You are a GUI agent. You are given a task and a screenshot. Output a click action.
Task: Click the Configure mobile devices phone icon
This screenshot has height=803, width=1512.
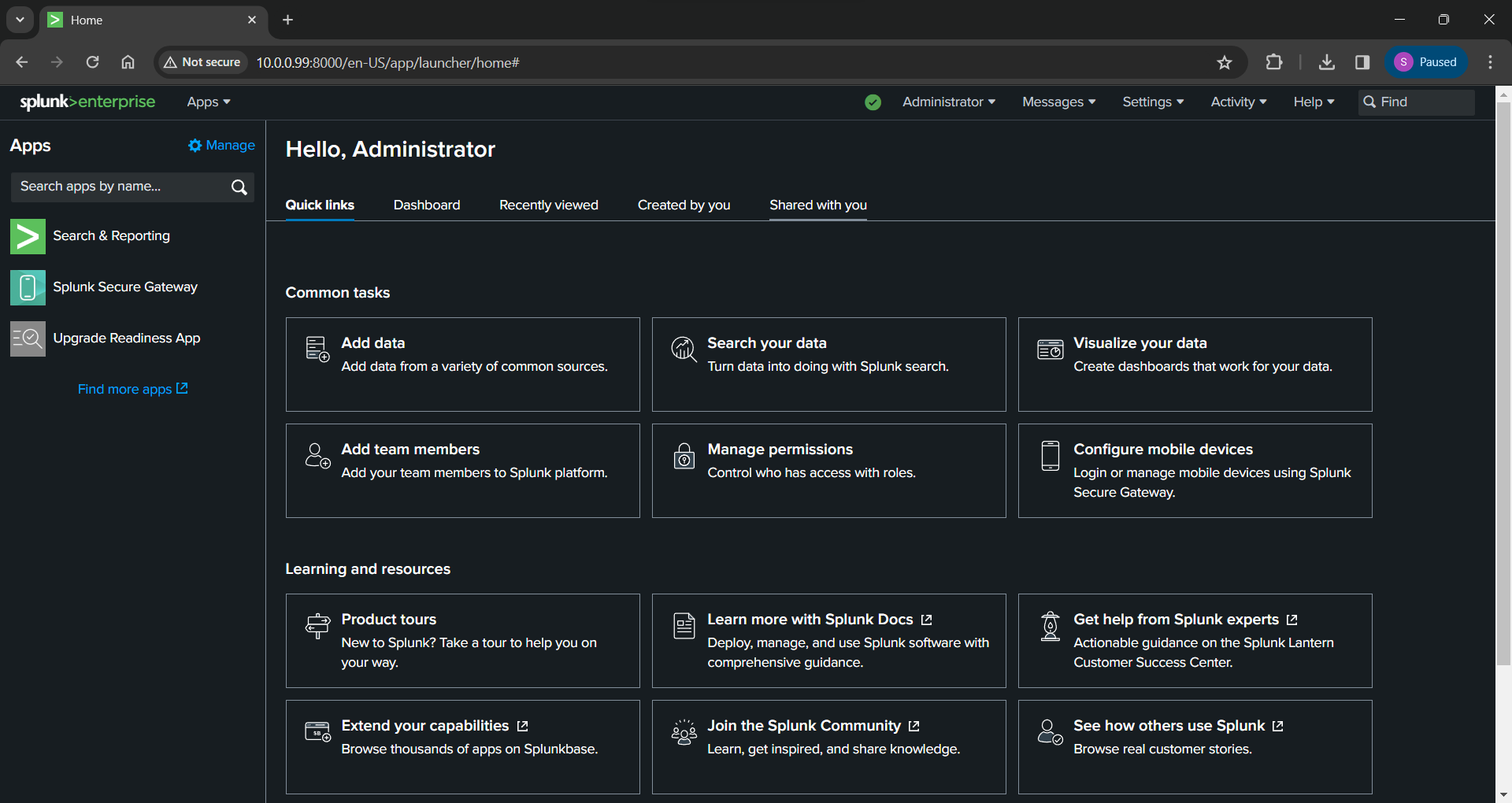pos(1050,455)
